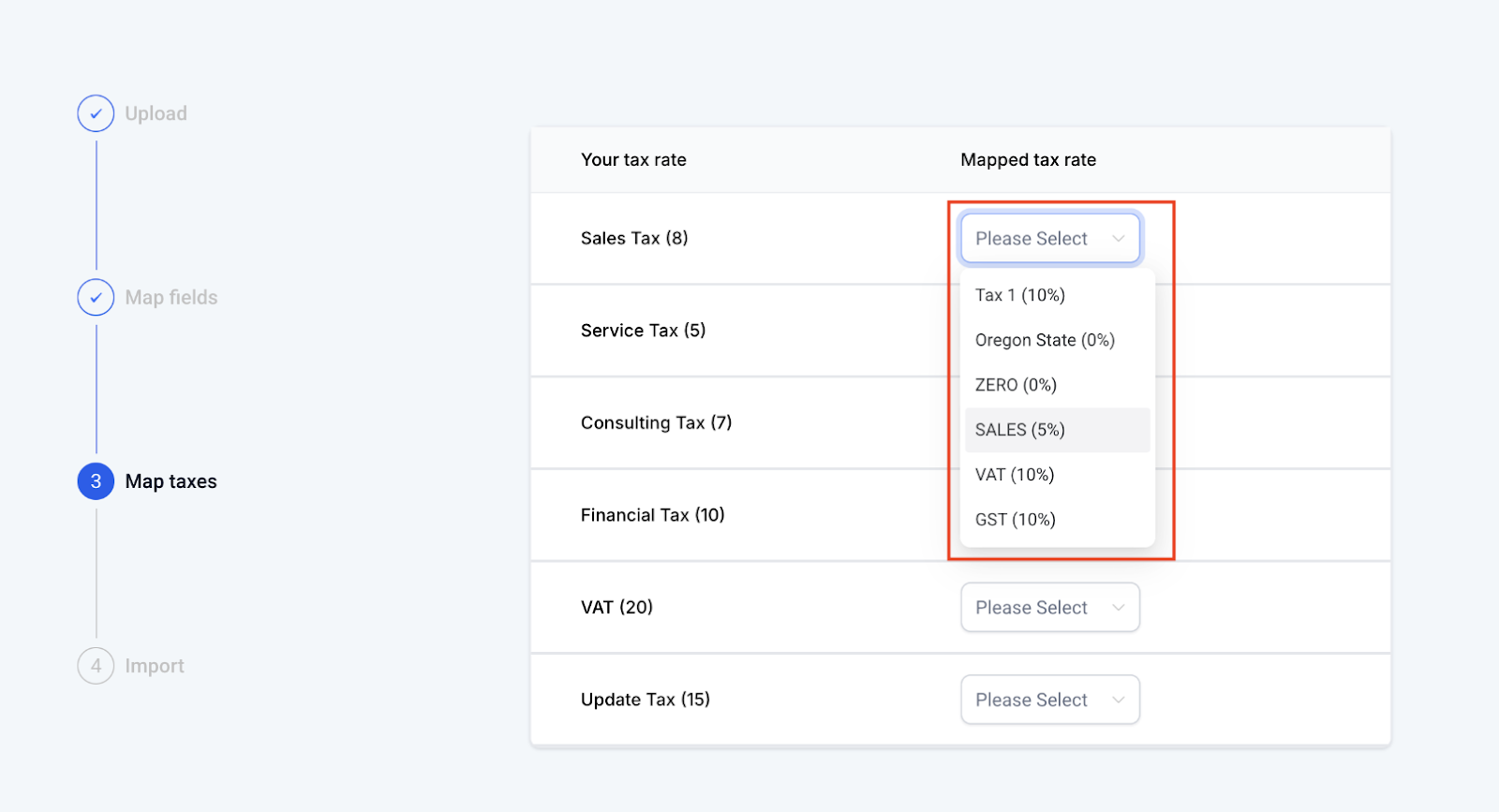Click the Map taxes step label
The width and height of the screenshot is (1499, 812).
click(x=171, y=481)
